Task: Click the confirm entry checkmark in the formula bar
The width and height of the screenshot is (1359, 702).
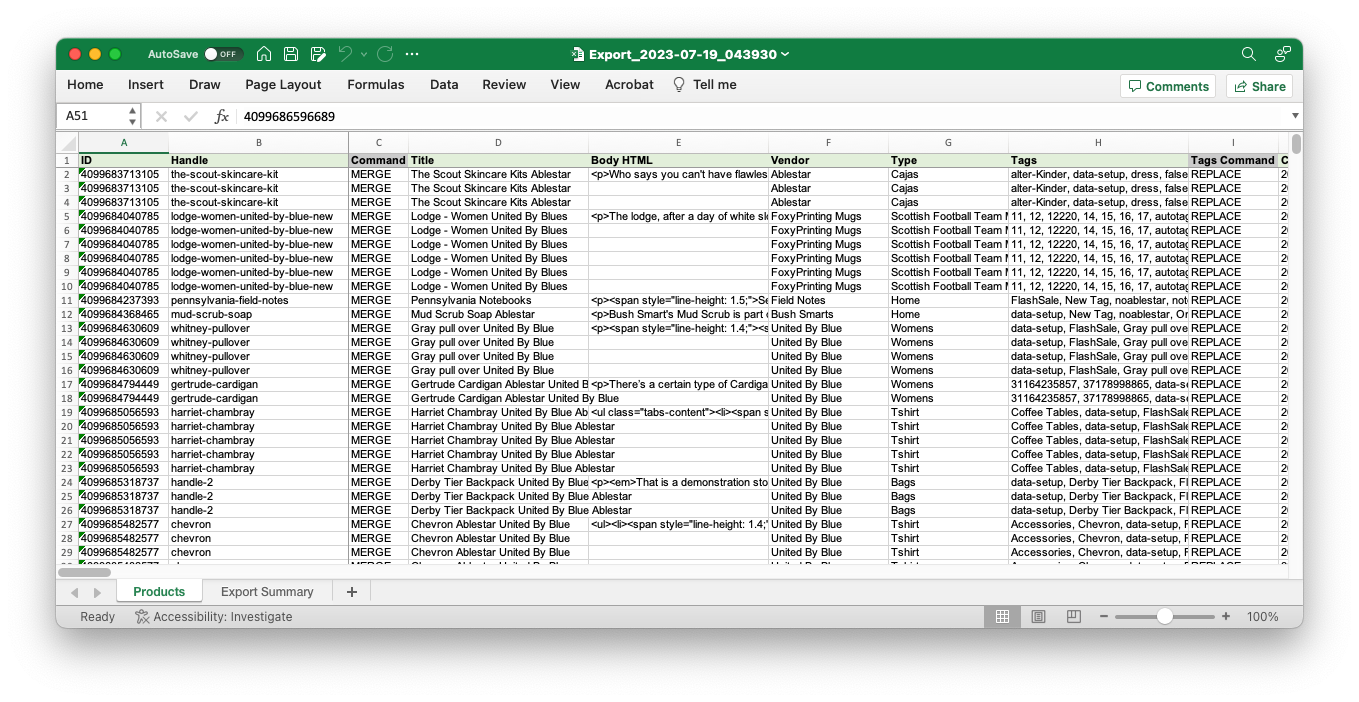Action: [x=191, y=117]
